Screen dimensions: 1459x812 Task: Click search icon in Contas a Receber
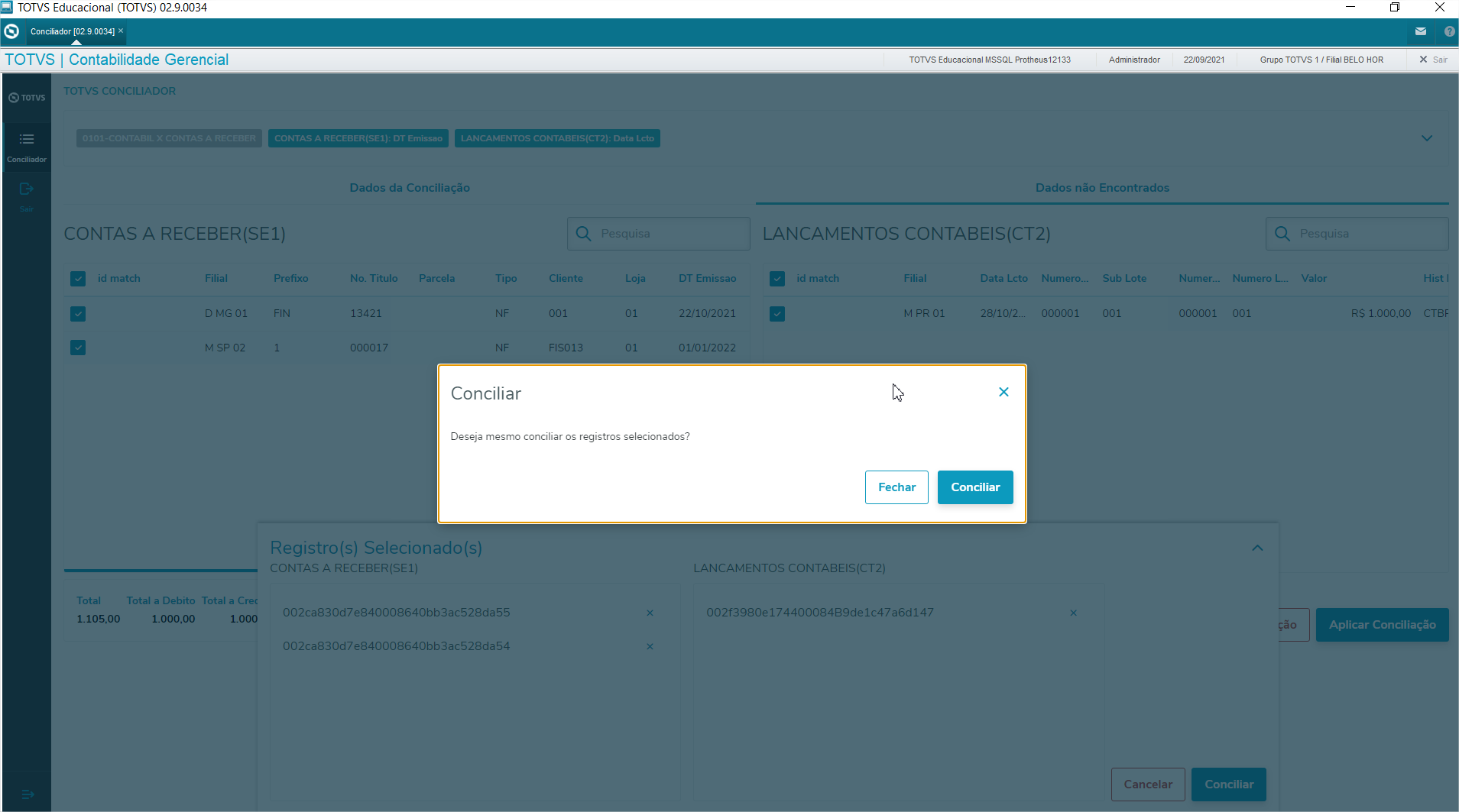pos(583,234)
